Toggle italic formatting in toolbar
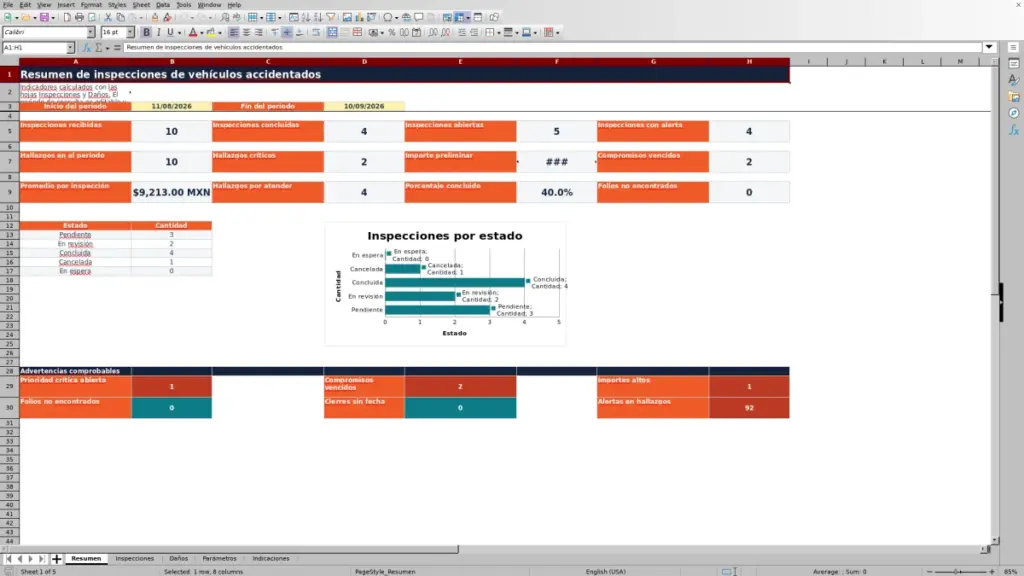 point(158,32)
